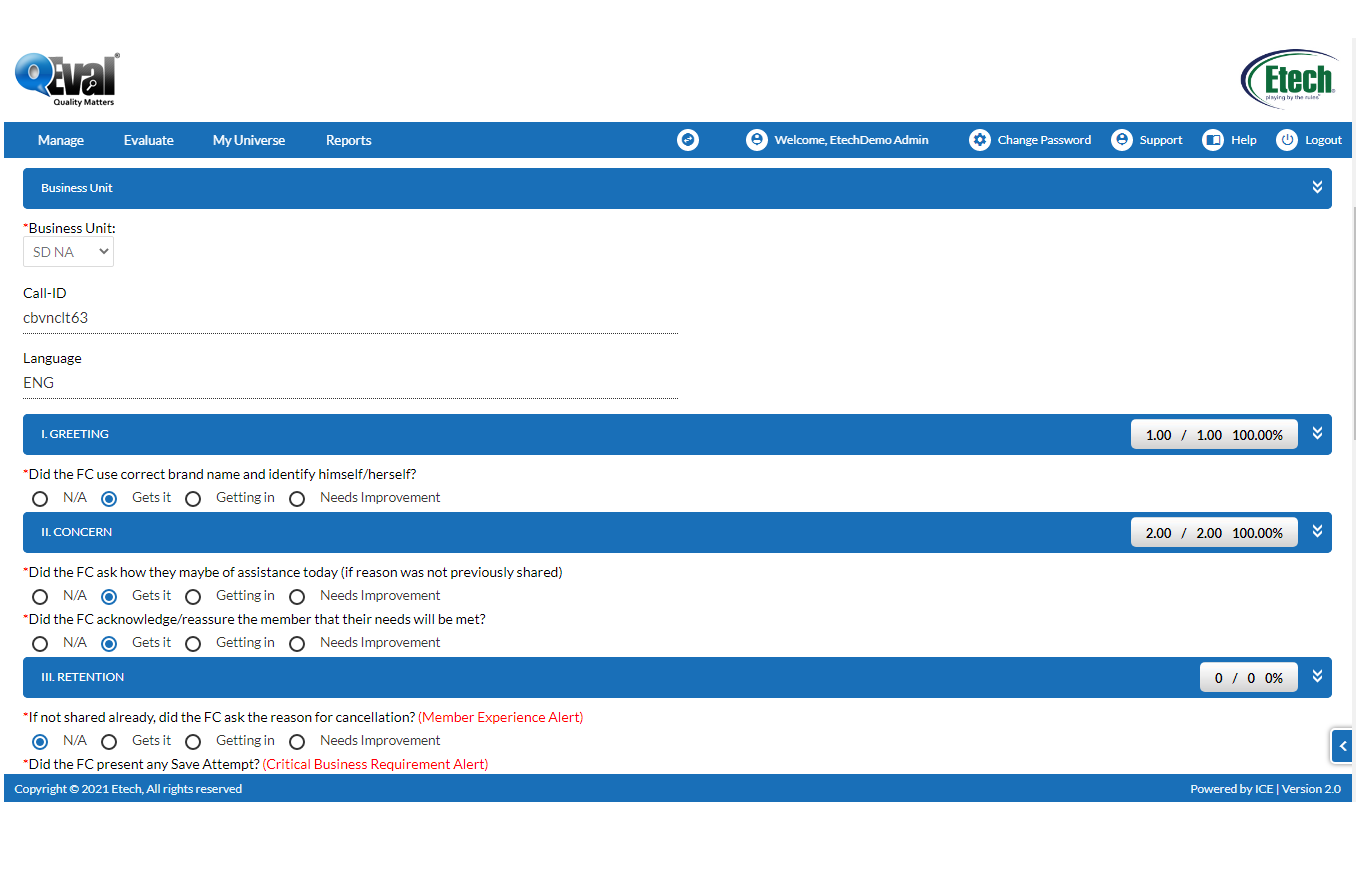
Task: Click the Concern score 2.00 / 2.00 100.00%
Action: pos(1214,532)
